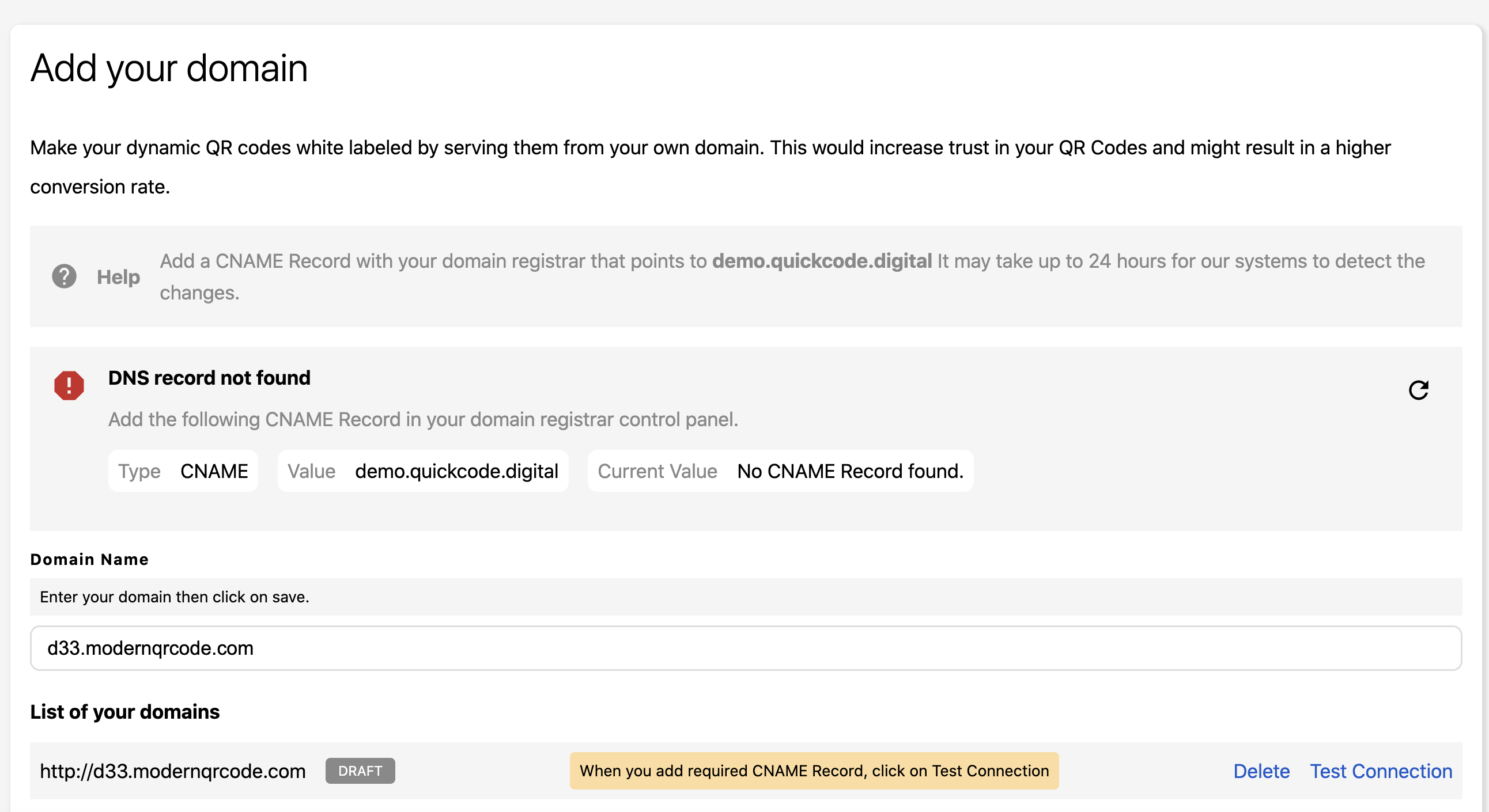Click the DNS record not found heading
The image size is (1489, 812).
209,378
